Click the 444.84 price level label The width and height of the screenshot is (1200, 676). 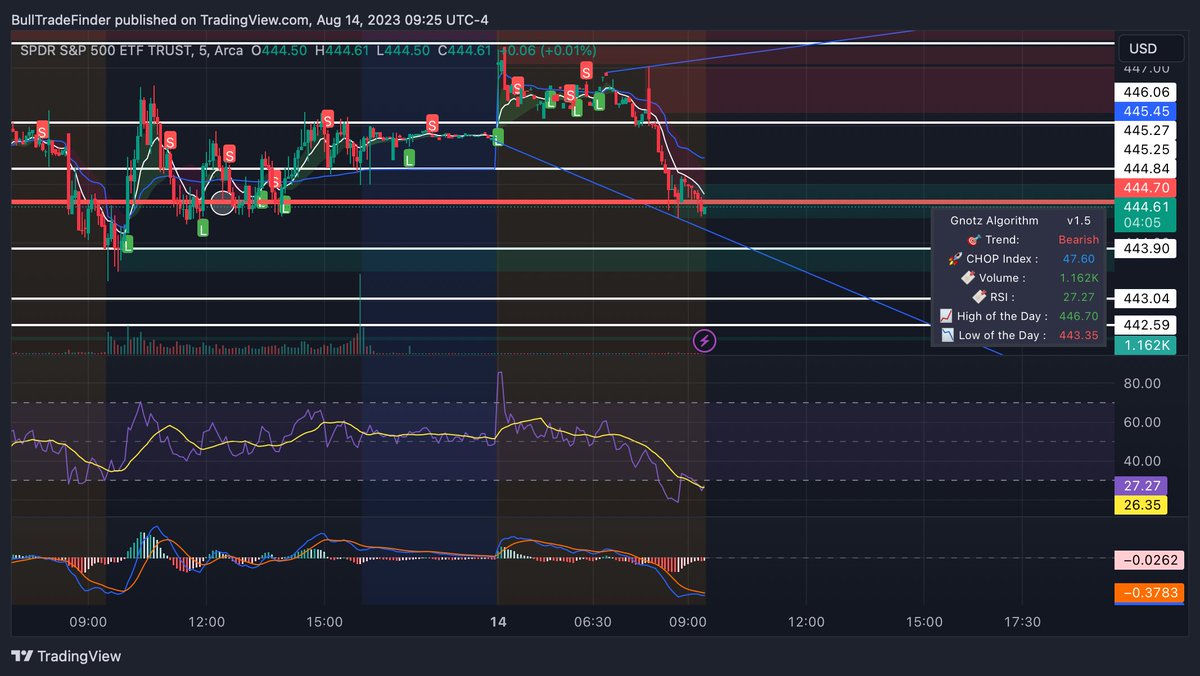pyautogui.click(x=1146, y=168)
